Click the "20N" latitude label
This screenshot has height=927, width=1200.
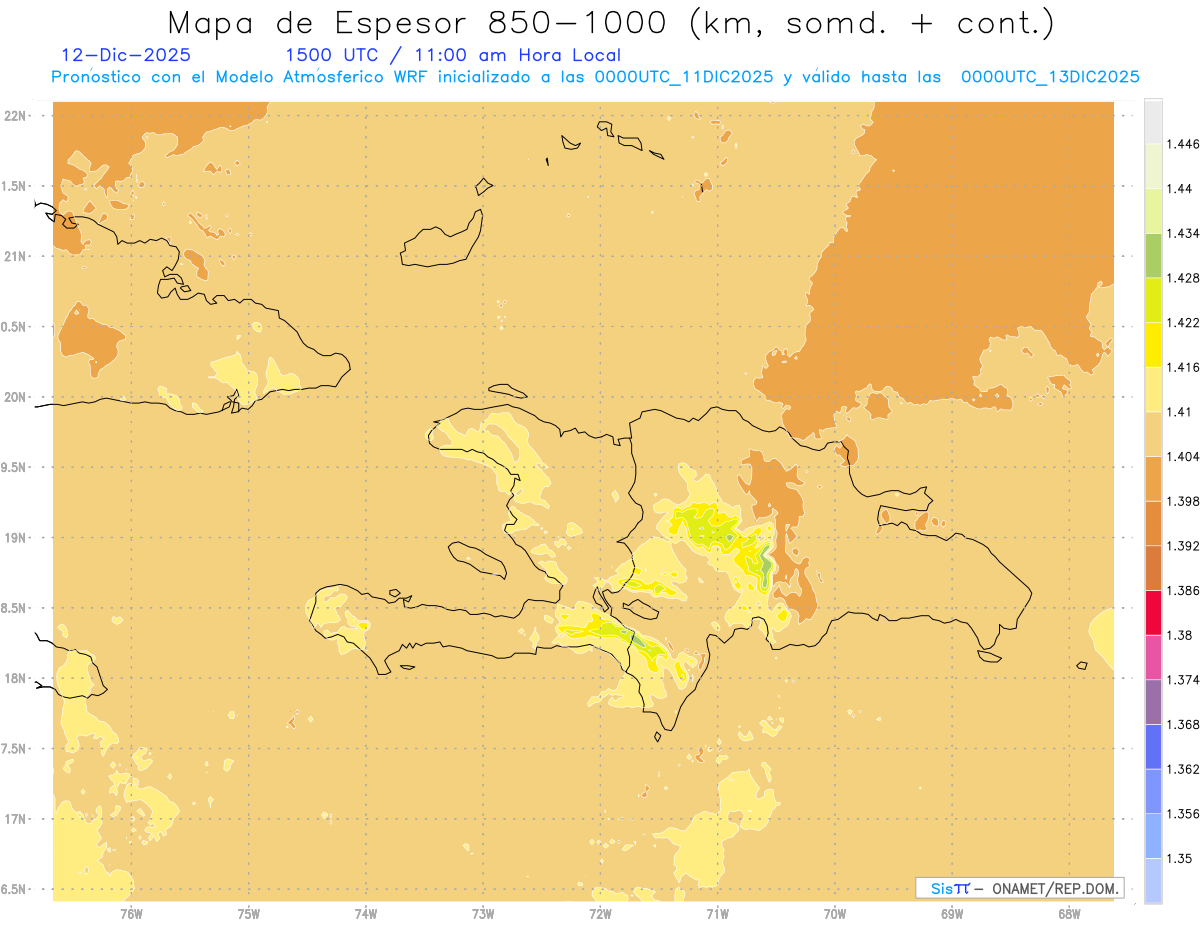pos(17,397)
